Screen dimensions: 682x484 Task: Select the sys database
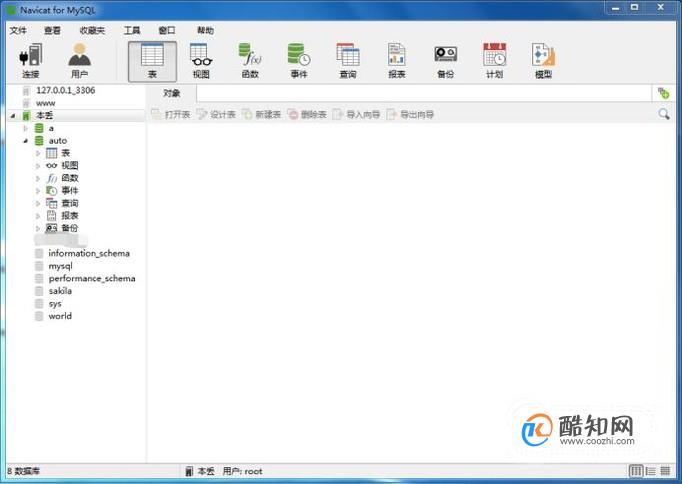pyautogui.click(x=55, y=304)
